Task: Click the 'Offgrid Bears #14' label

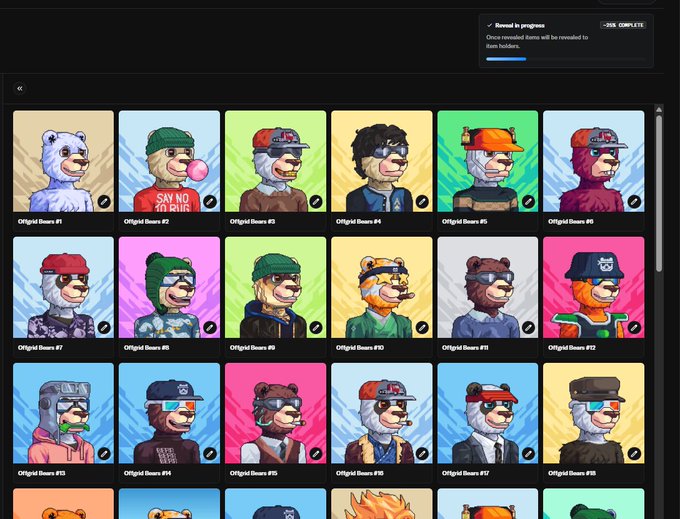Action: (x=147, y=473)
